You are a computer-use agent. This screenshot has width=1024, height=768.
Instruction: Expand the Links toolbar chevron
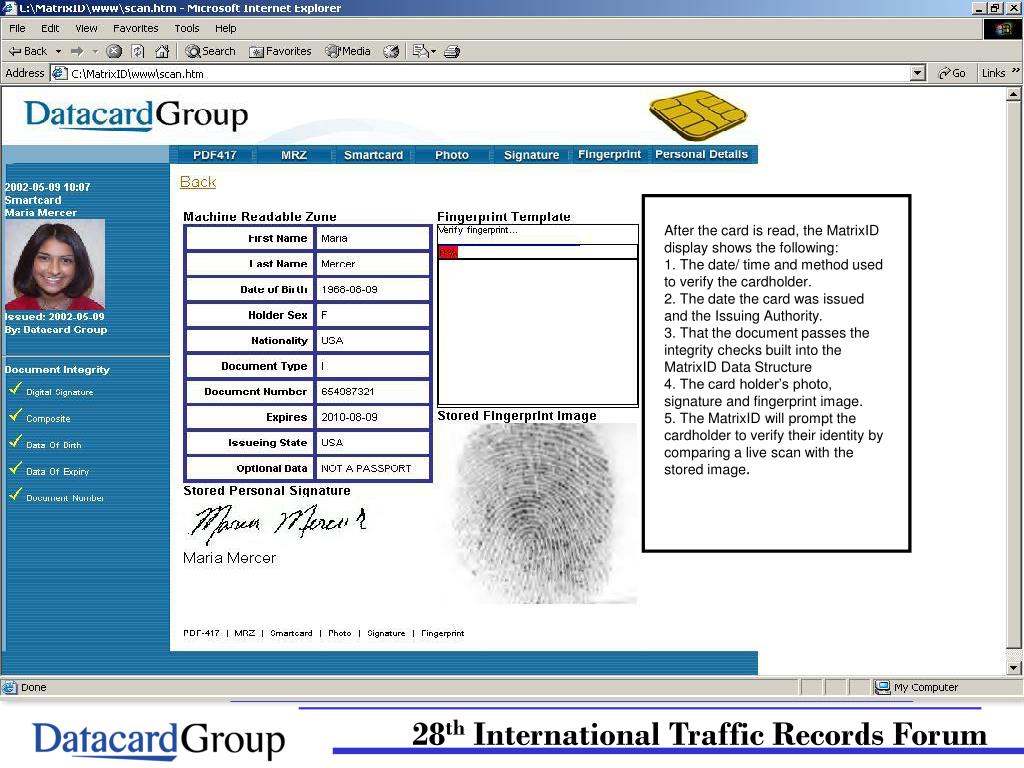click(1016, 72)
